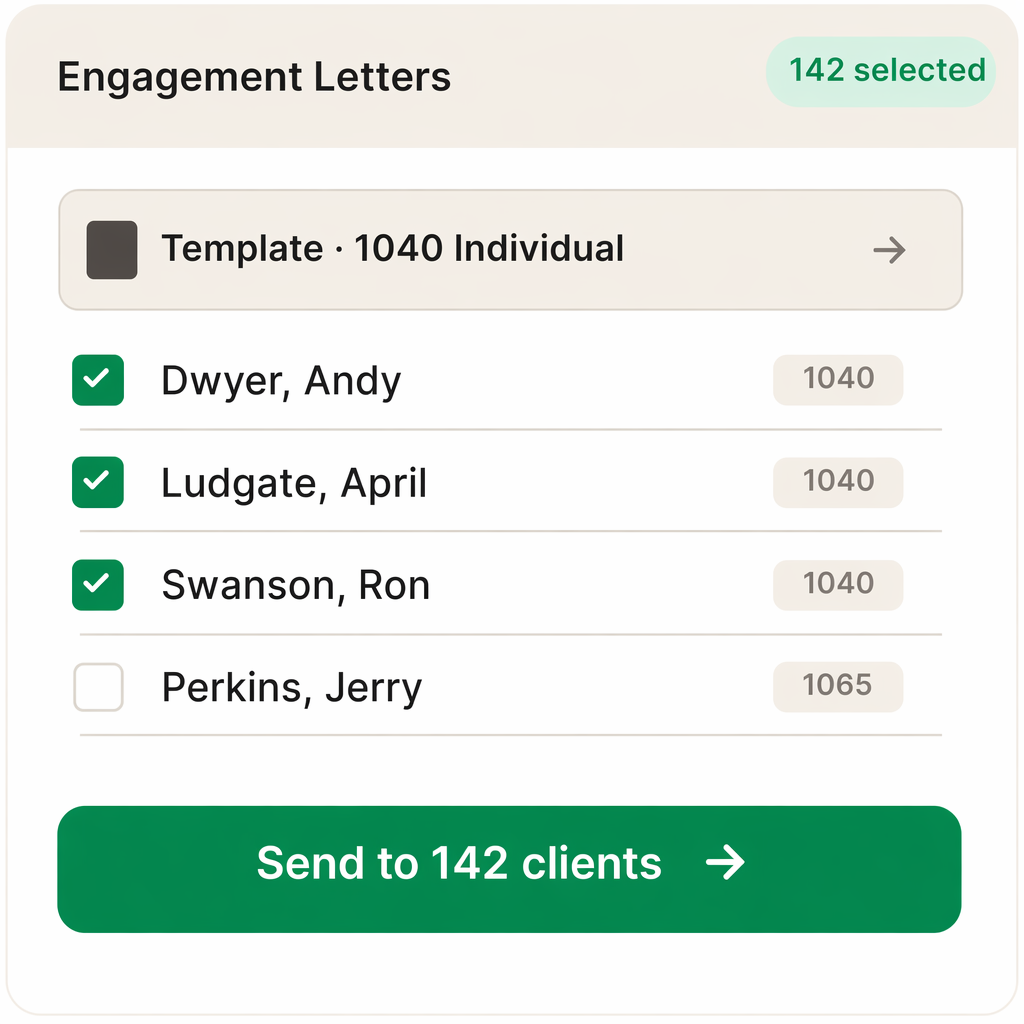Click the green 142 selected badge

880,70
